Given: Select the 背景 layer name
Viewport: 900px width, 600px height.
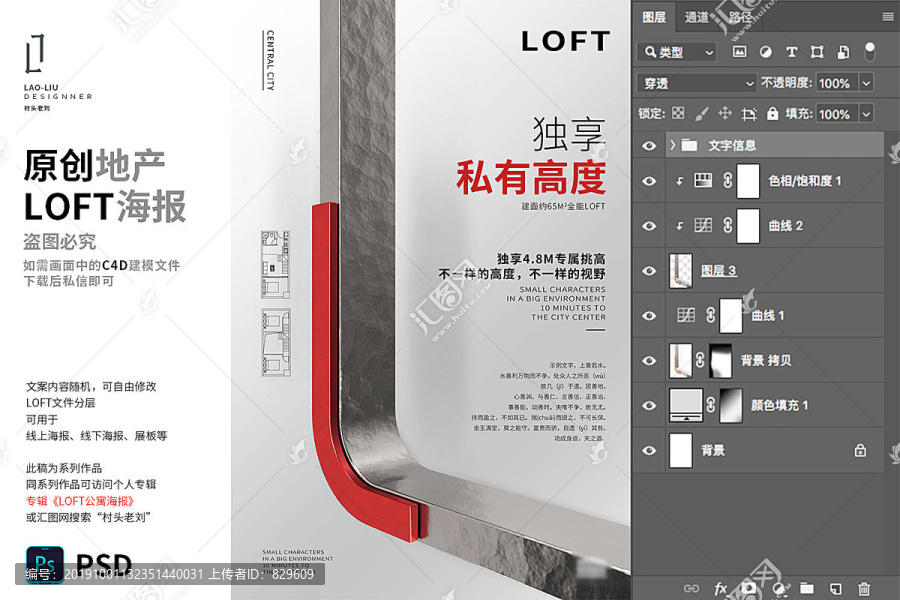Looking at the screenshot, I should click(713, 450).
